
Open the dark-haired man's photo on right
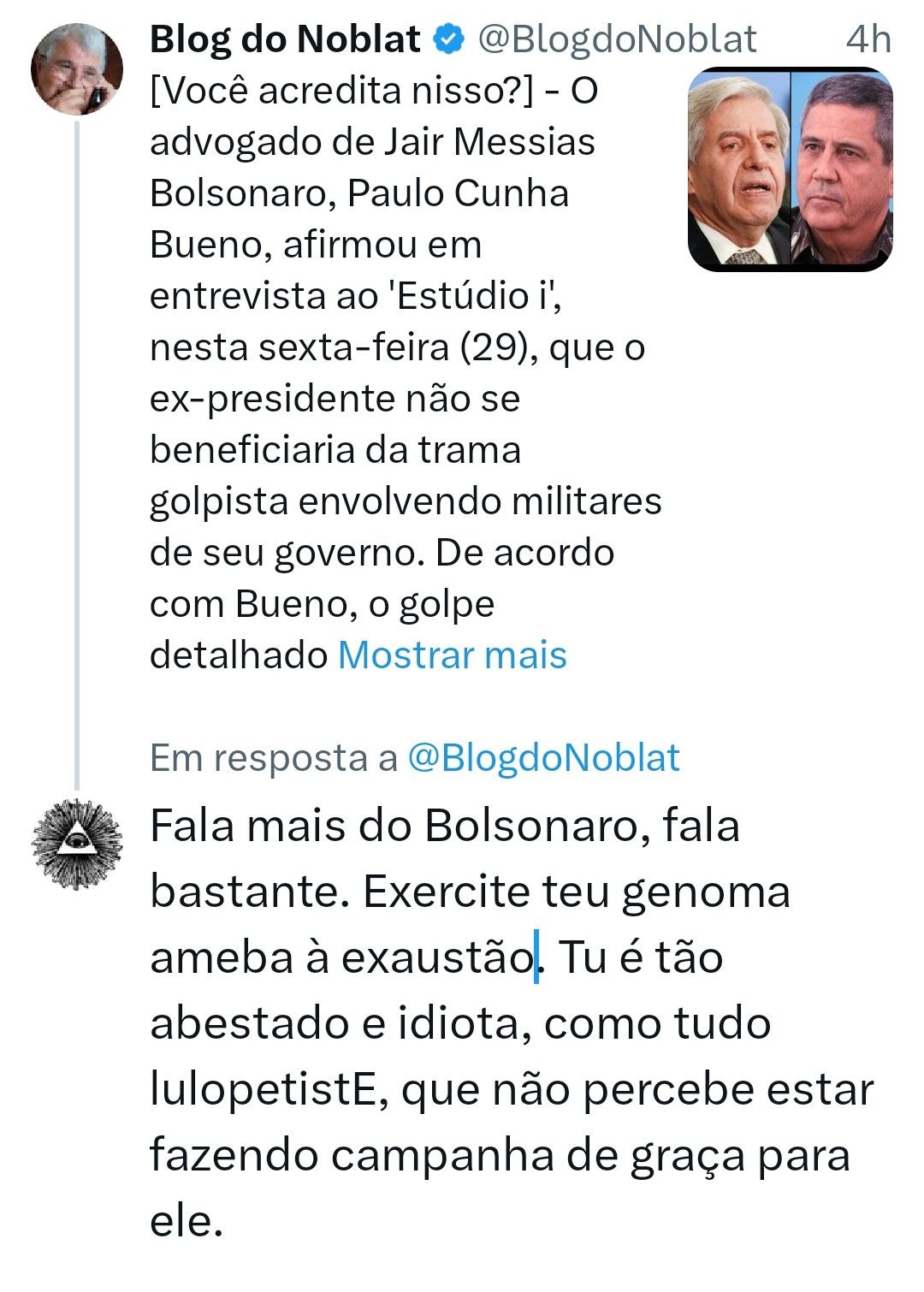click(843, 169)
